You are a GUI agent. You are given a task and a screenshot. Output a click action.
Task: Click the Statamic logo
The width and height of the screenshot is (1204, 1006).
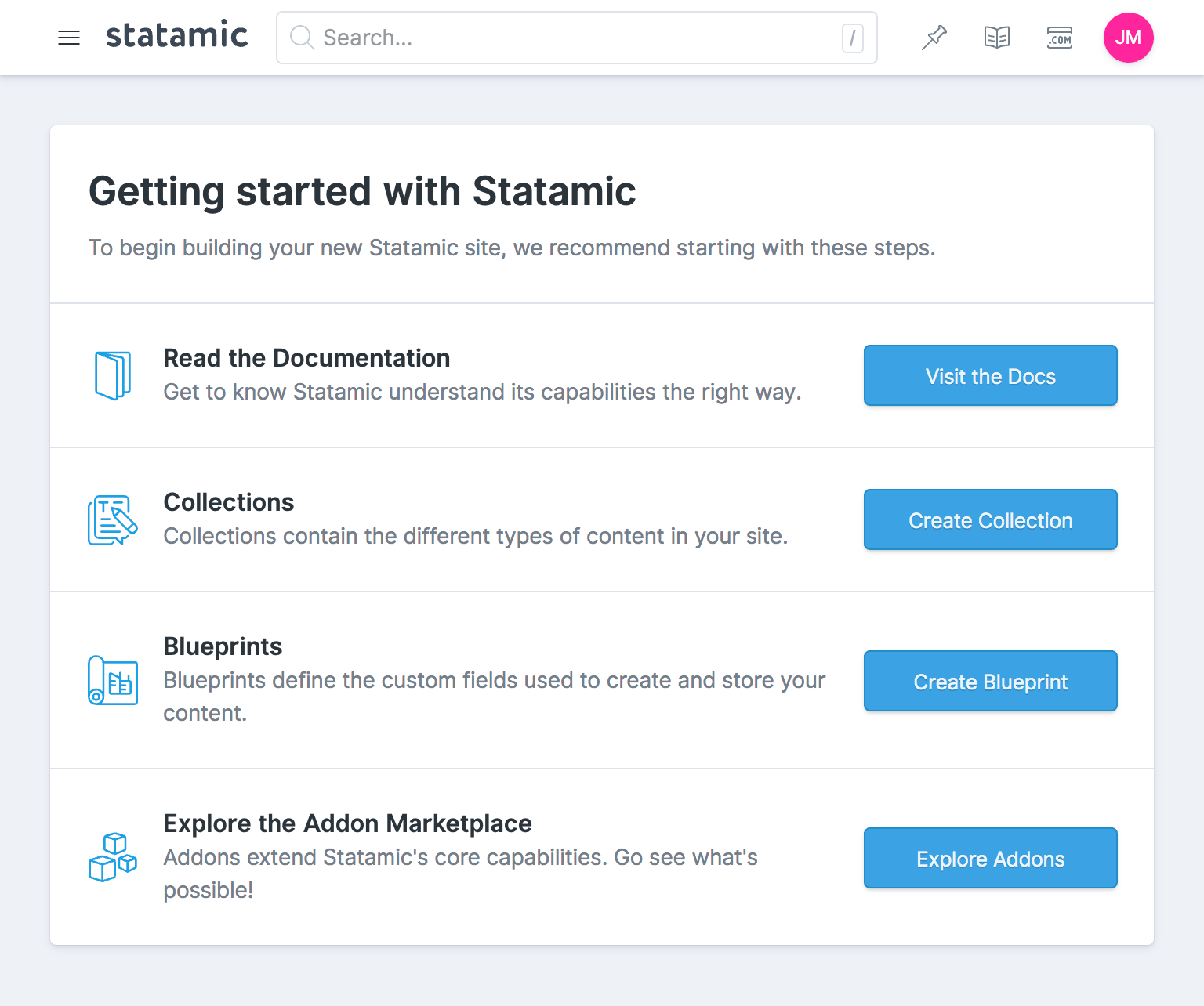point(176,35)
